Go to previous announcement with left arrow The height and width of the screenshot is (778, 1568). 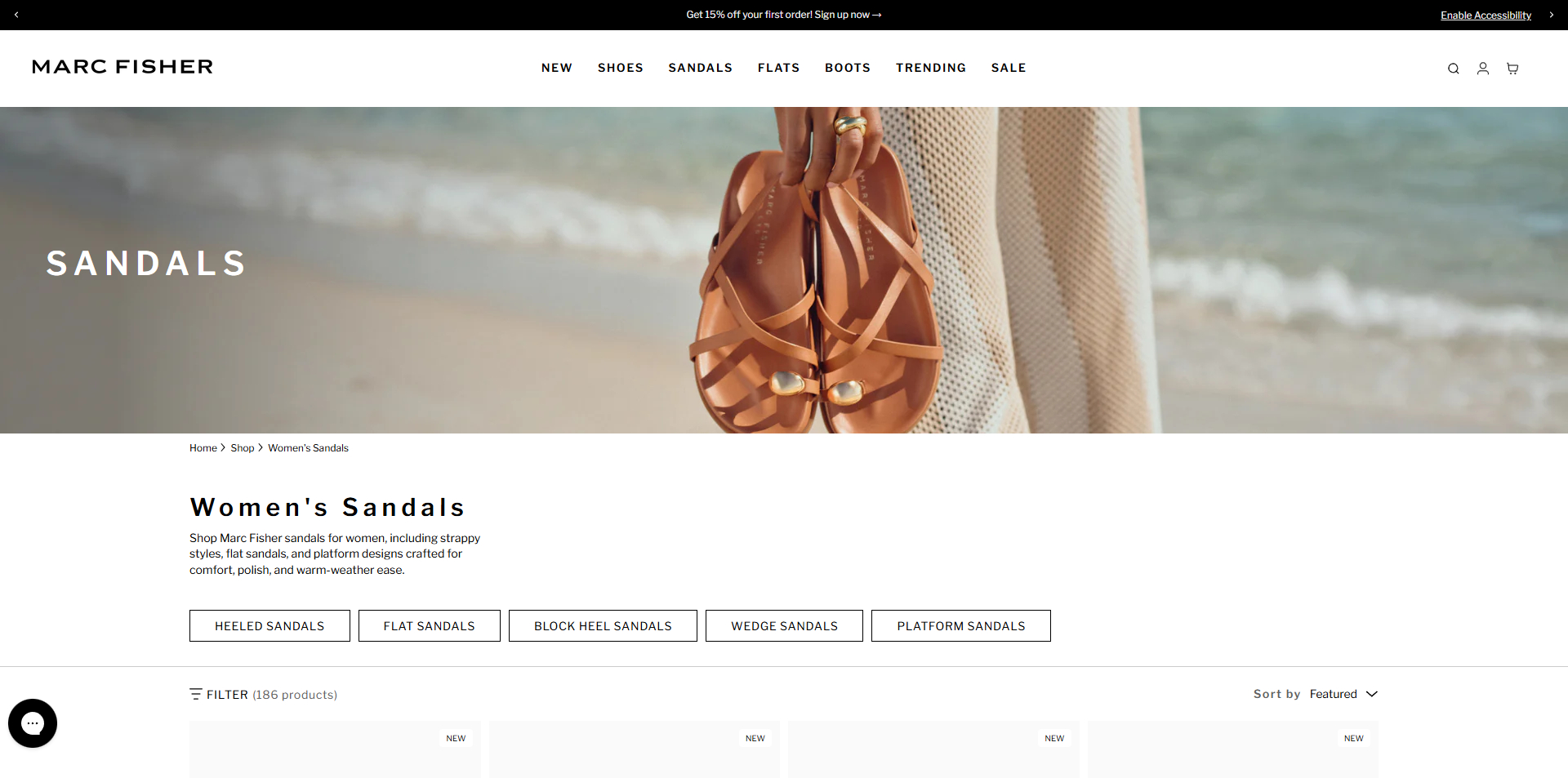point(16,15)
